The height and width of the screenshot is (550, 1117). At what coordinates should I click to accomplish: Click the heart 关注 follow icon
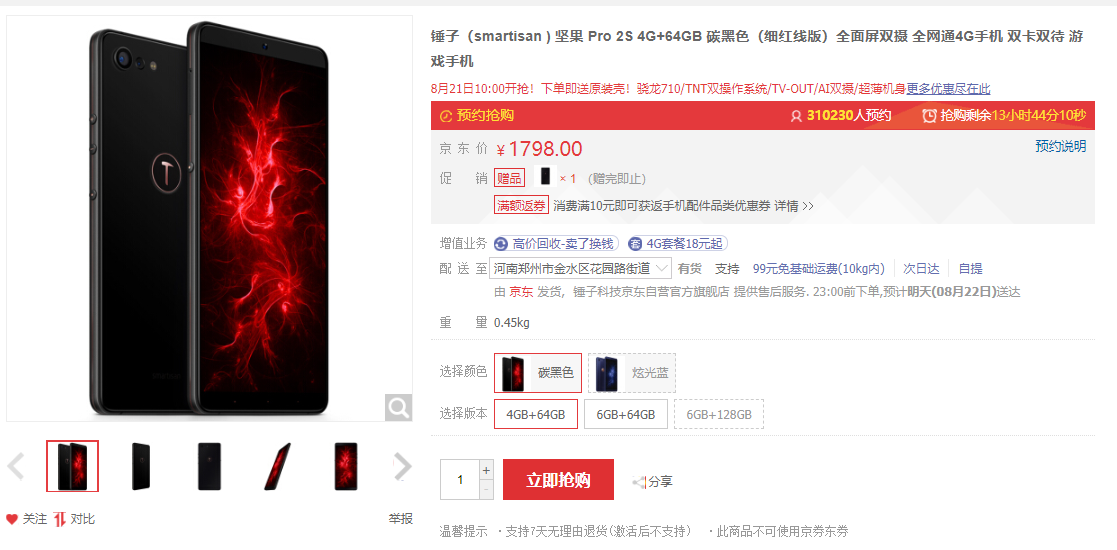tap(12, 519)
